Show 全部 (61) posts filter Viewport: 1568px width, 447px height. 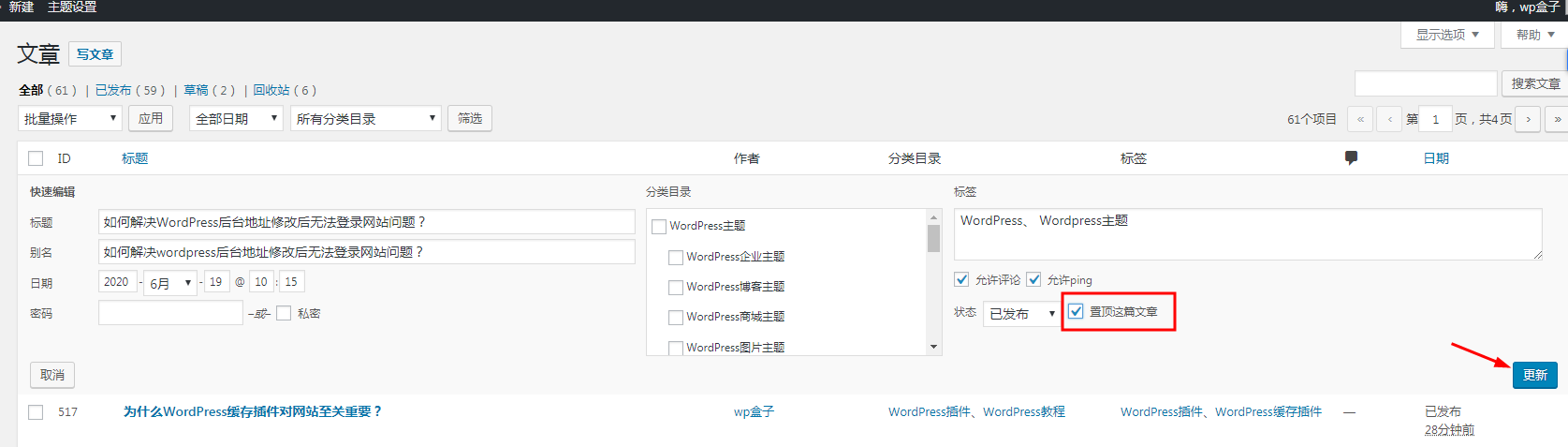(x=48, y=90)
